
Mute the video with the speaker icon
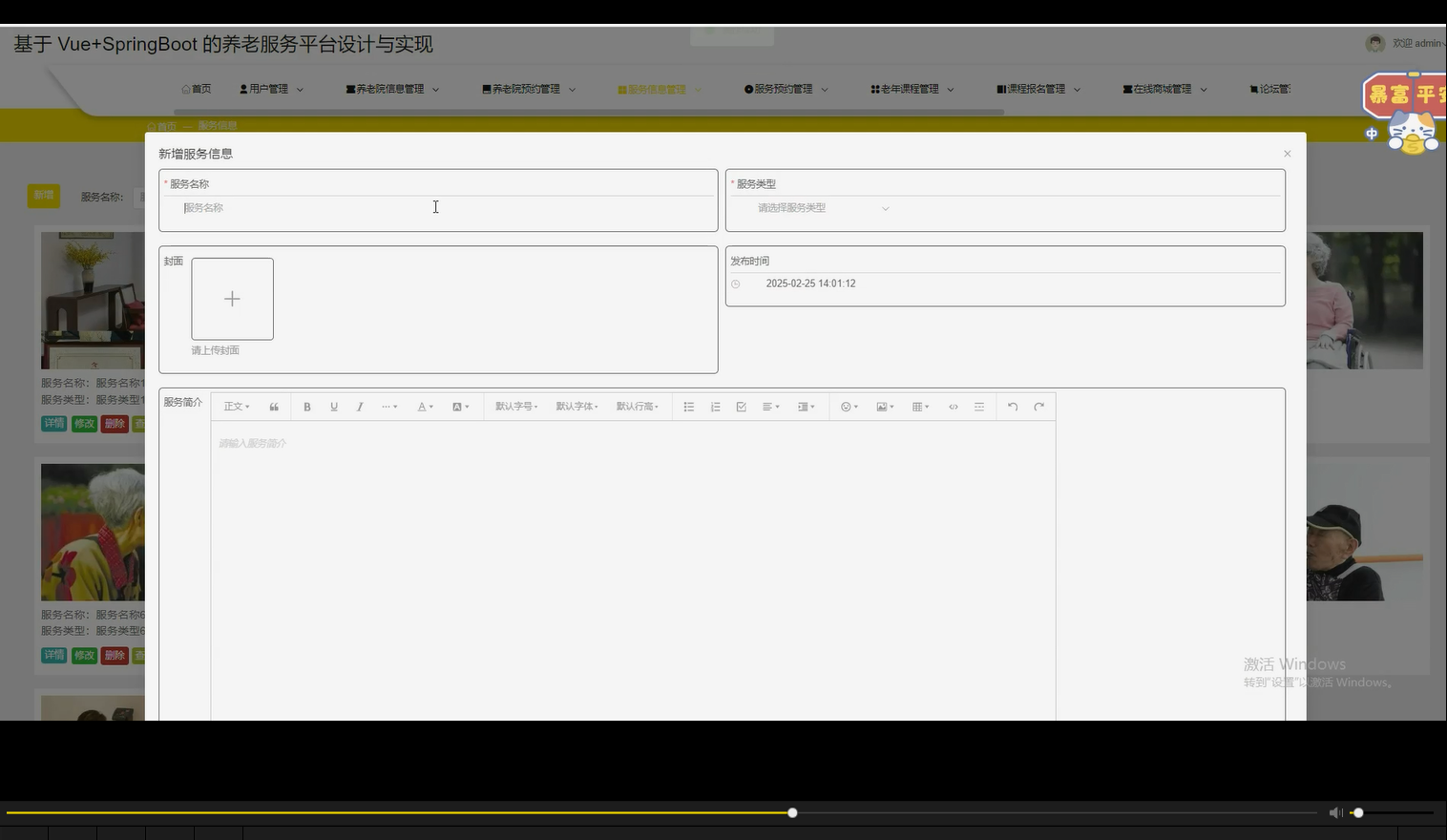click(x=1335, y=812)
